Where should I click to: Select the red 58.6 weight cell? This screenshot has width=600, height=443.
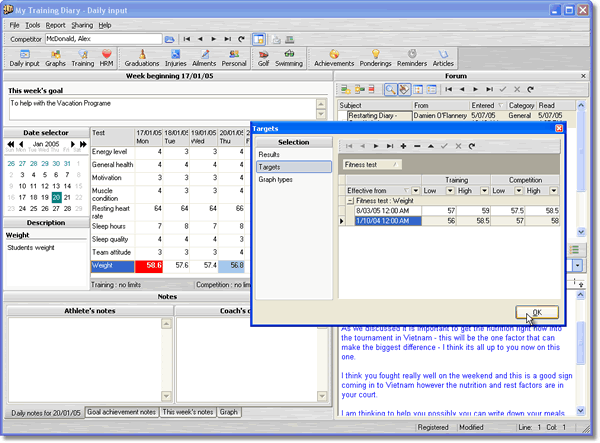tap(148, 266)
